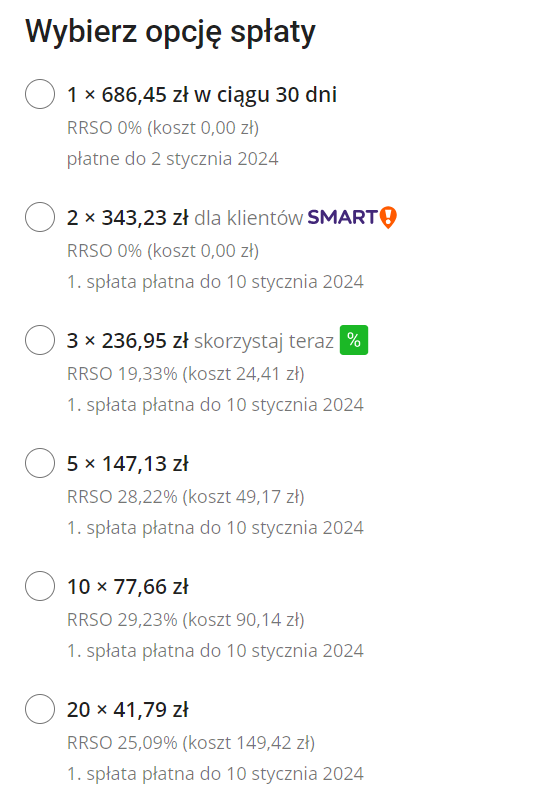
Task: Click the 'Wybierz opcję spłaty' heading
Action: (170, 32)
